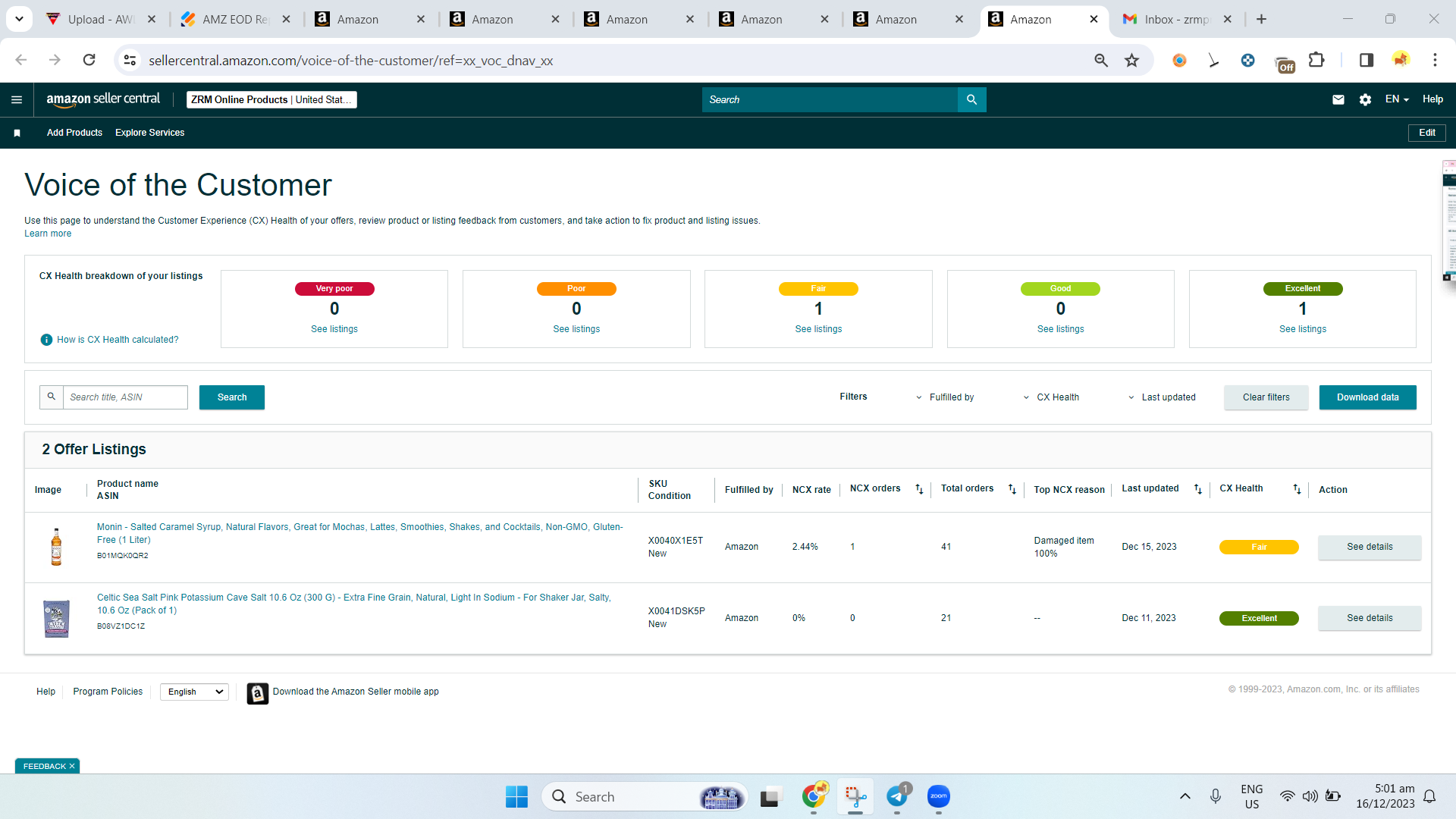Open Snipping Tool from the taskbar
Viewport: 1456px width, 819px height.
pyautogui.click(x=855, y=796)
